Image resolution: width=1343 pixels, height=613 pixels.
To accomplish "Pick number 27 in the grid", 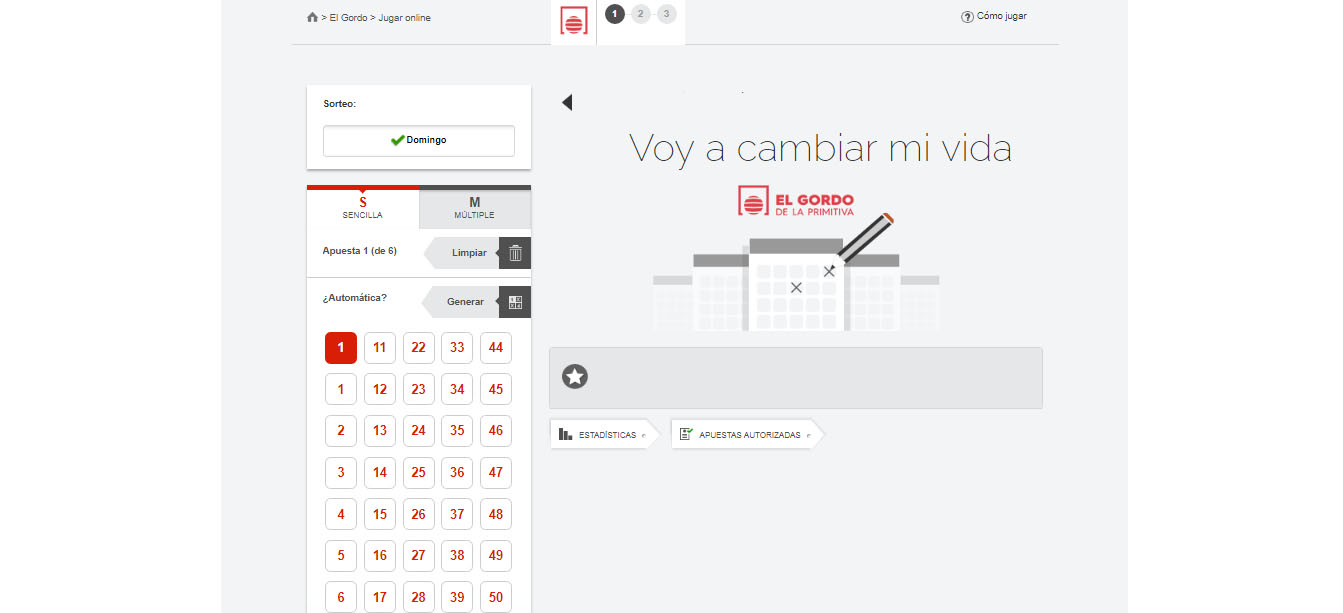I will coord(419,555).
